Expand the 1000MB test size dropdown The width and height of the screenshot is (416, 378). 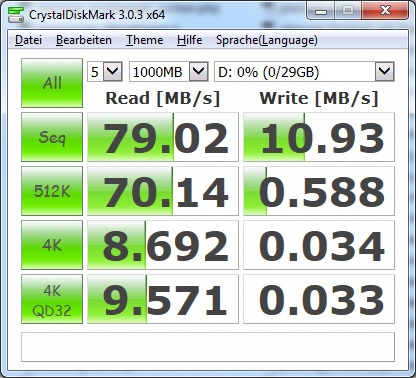[199, 71]
